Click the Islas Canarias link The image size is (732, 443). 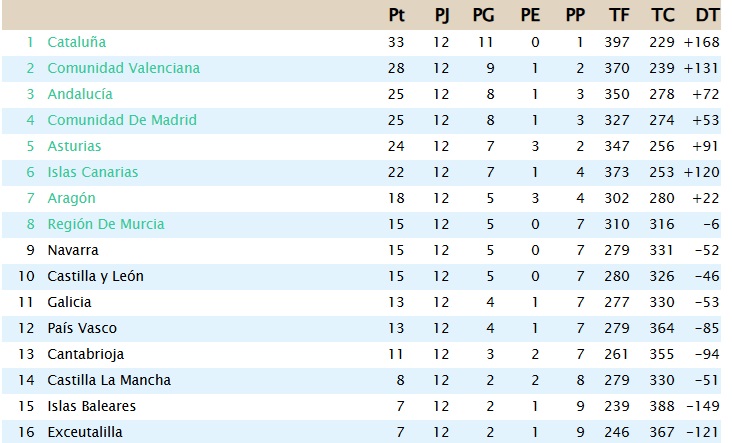tap(92, 172)
